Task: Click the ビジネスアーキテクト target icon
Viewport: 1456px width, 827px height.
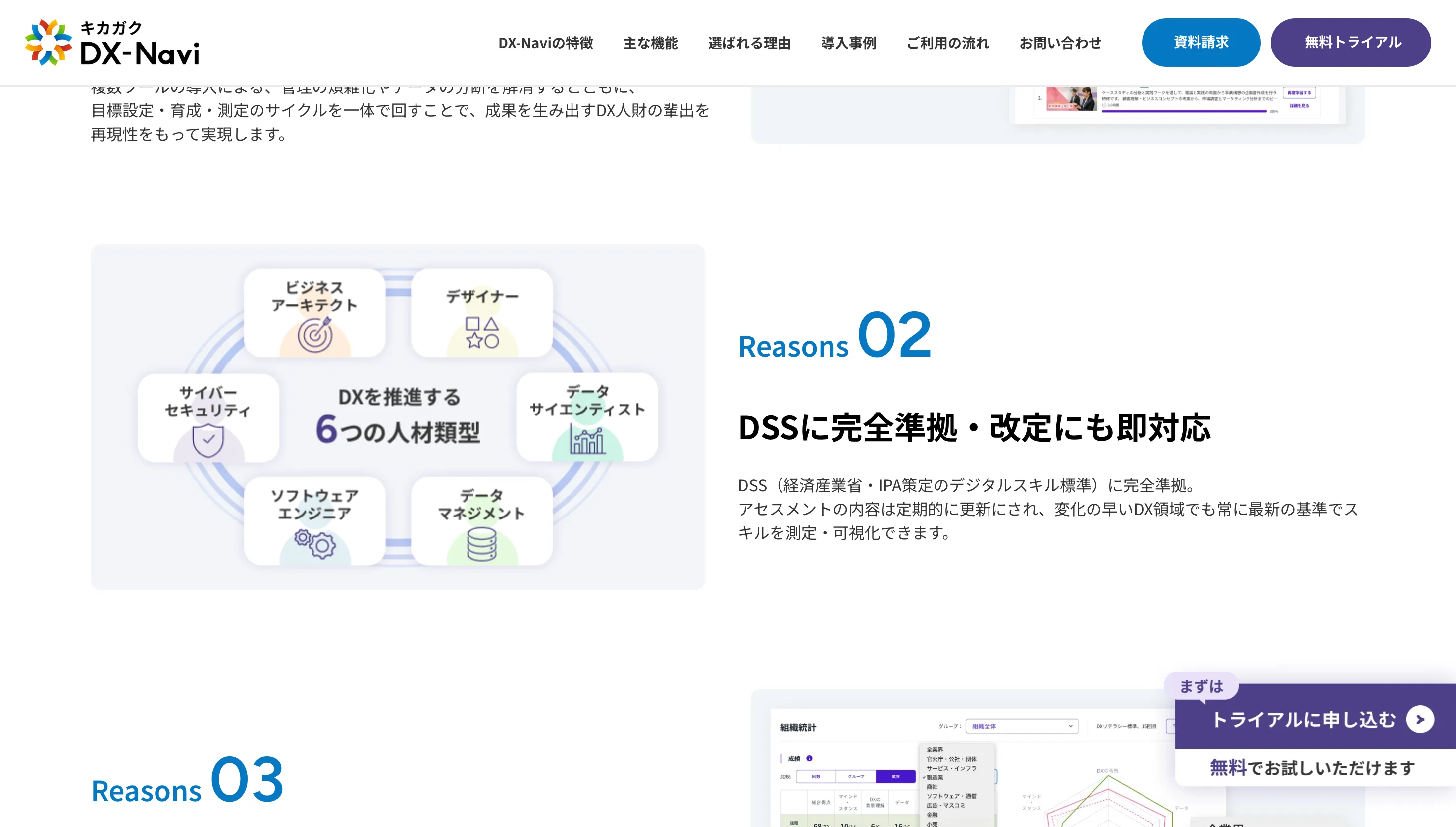Action: pos(315,335)
